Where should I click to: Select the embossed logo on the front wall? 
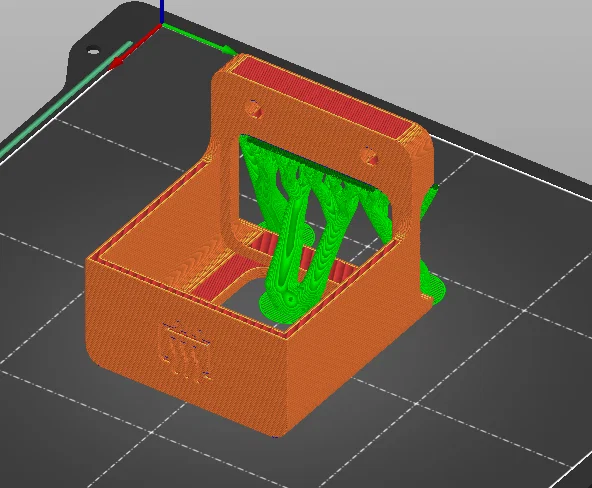pos(186,352)
